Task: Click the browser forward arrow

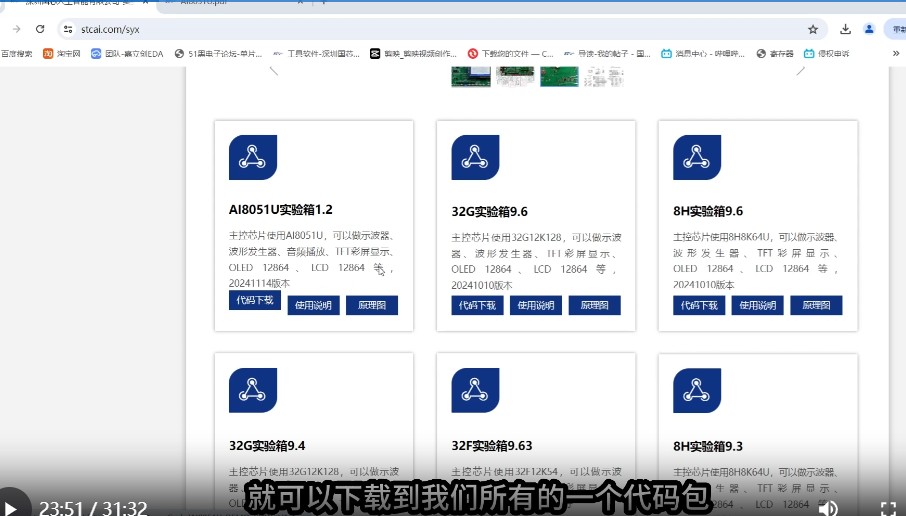Action: (x=16, y=29)
